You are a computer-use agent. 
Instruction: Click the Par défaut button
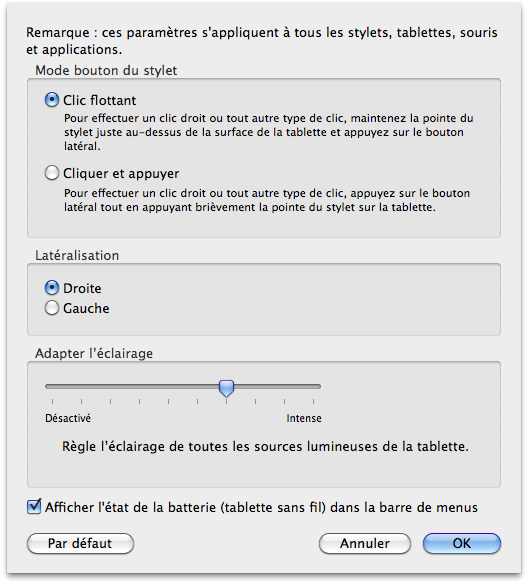click(x=80, y=543)
